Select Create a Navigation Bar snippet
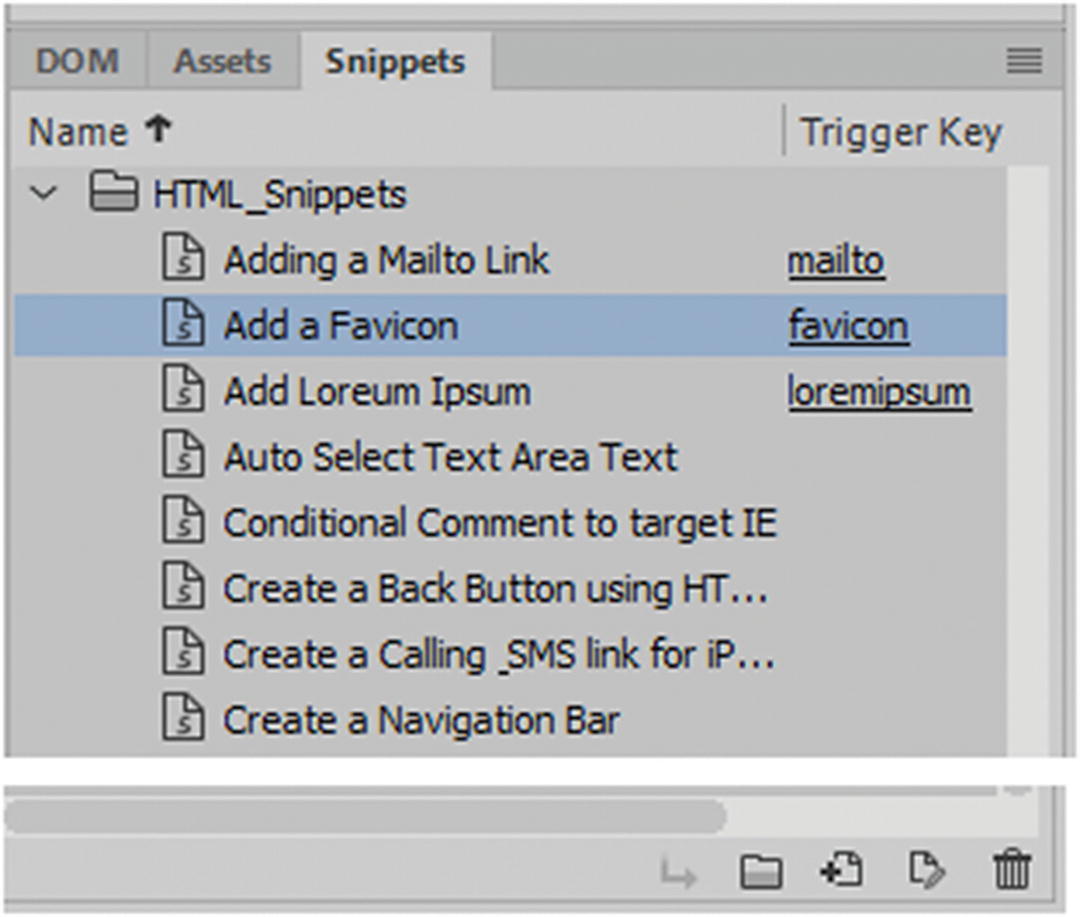Viewport: 1080px width, 917px height. (x=421, y=720)
